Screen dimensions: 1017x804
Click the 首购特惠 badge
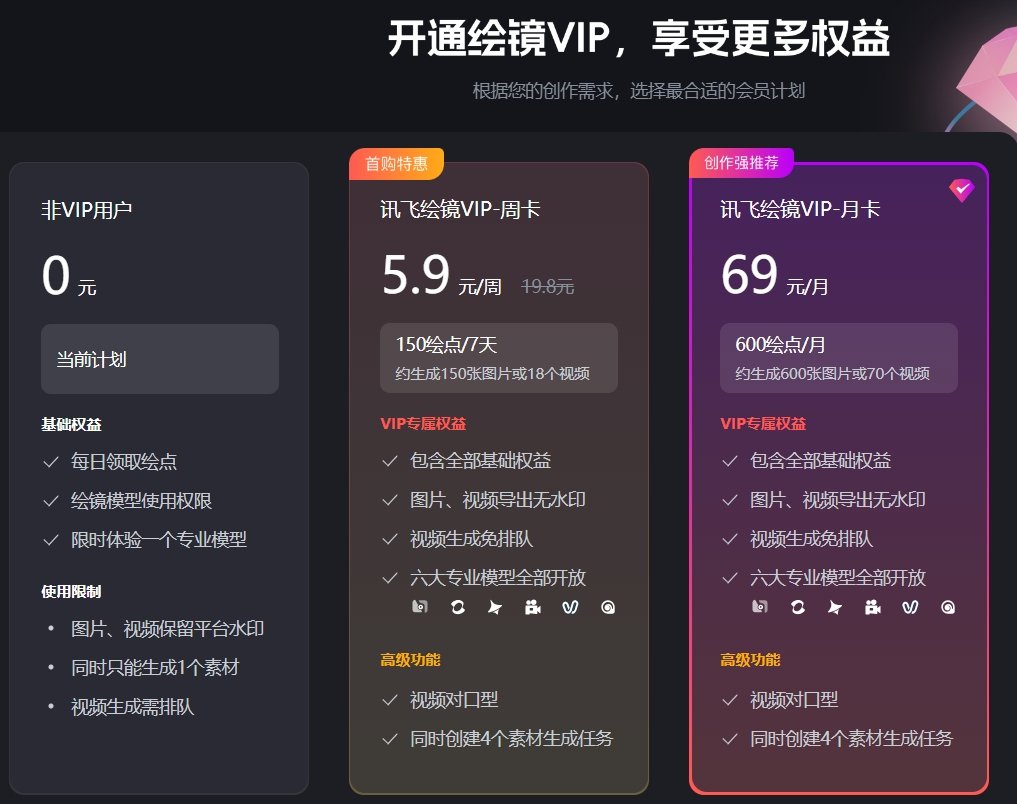[x=396, y=163]
